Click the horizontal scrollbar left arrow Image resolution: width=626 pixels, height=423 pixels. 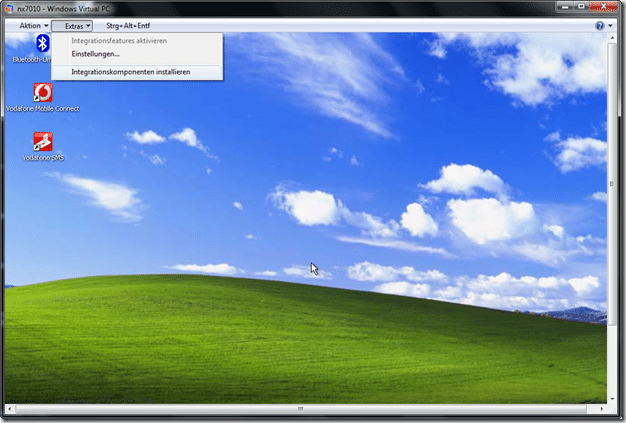(x=10, y=409)
